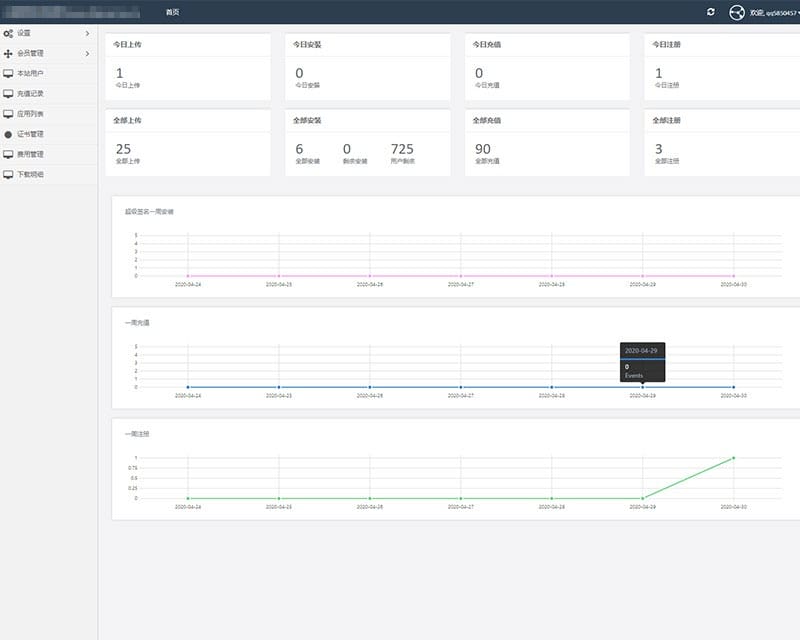Viewport: 800px width, 640px height.
Task: Open 本站用户 via its monitor icon
Action: [x=8, y=72]
